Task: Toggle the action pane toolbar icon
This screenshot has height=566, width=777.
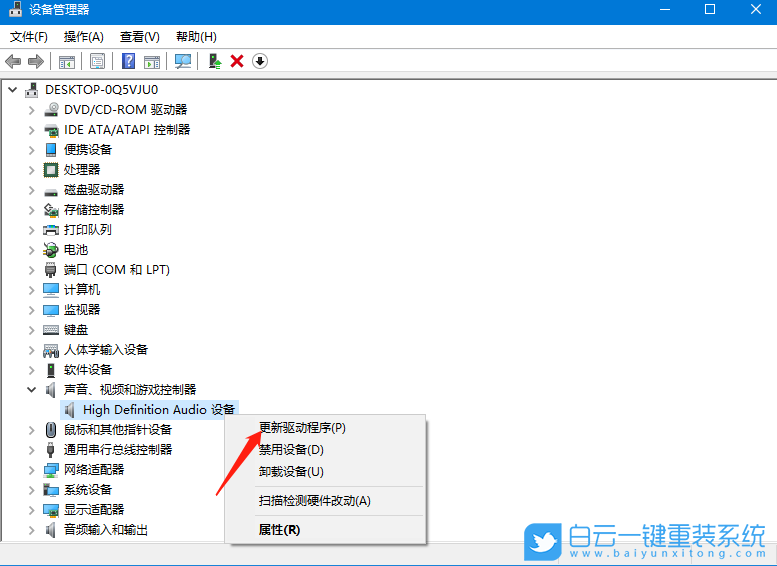Action: (152, 61)
